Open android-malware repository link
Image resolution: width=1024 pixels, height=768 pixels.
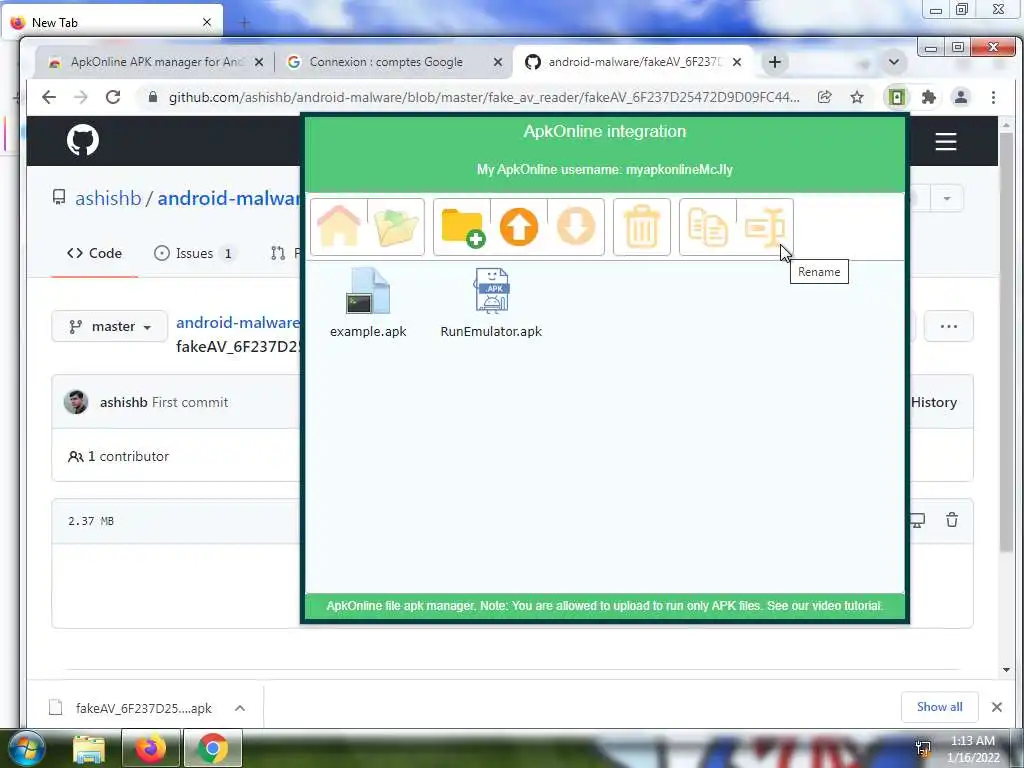click(228, 198)
